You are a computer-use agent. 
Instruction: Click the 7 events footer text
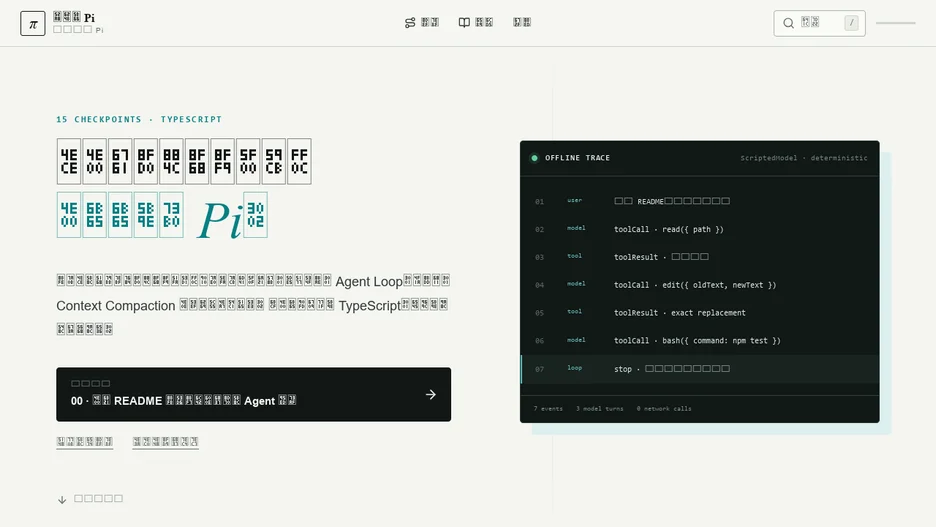point(548,409)
